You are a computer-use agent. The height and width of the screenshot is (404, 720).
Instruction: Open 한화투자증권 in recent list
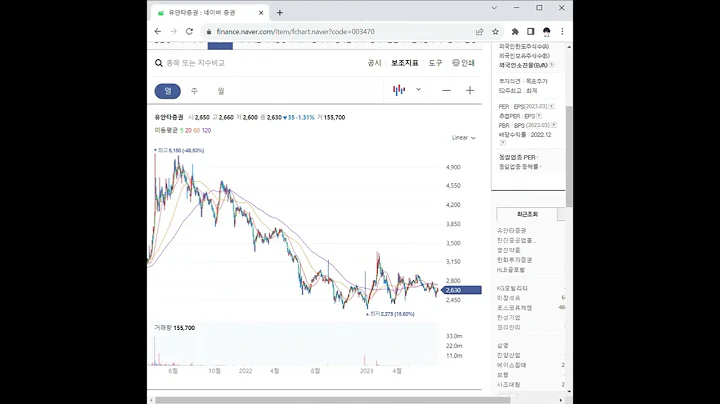pos(514,260)
